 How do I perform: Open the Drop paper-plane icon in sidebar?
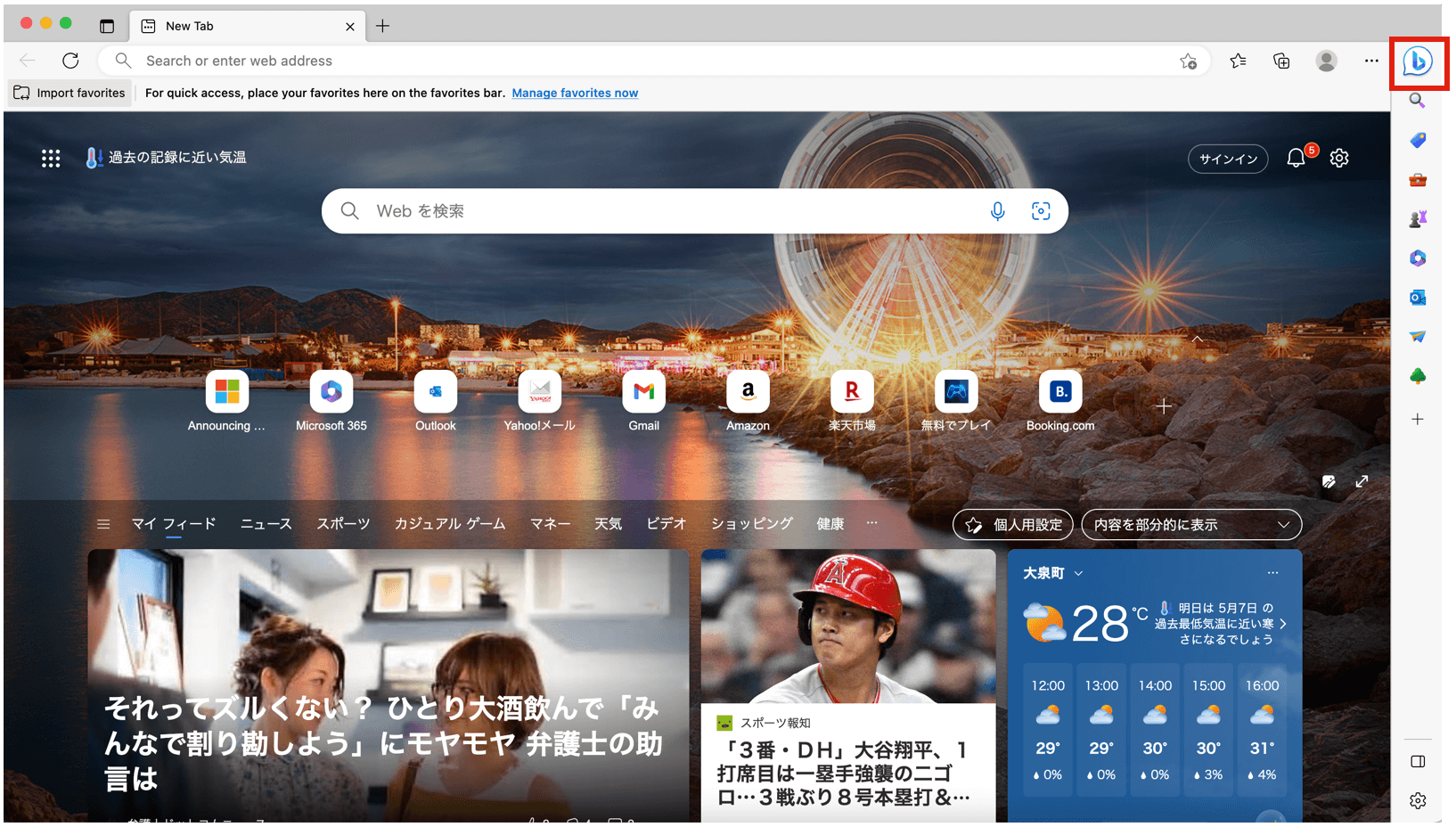1418,337
